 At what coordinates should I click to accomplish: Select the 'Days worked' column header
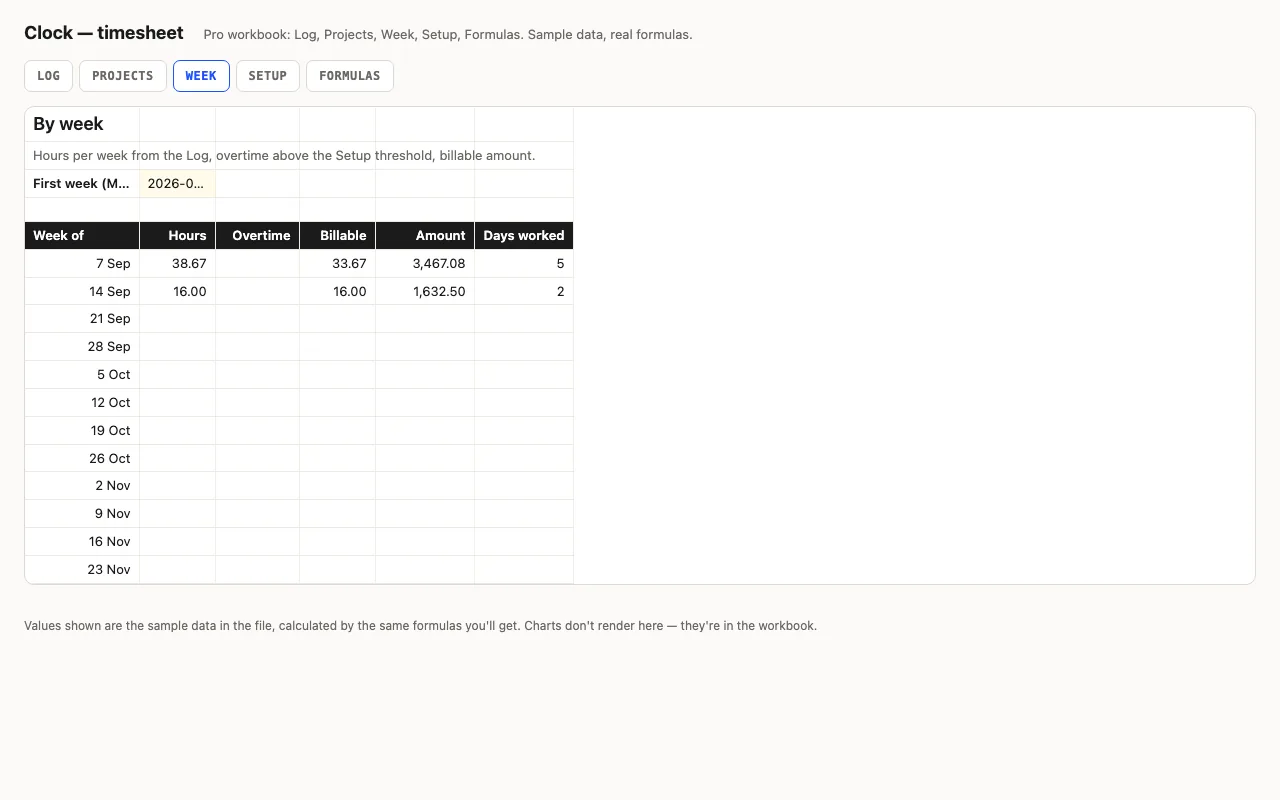524,236
